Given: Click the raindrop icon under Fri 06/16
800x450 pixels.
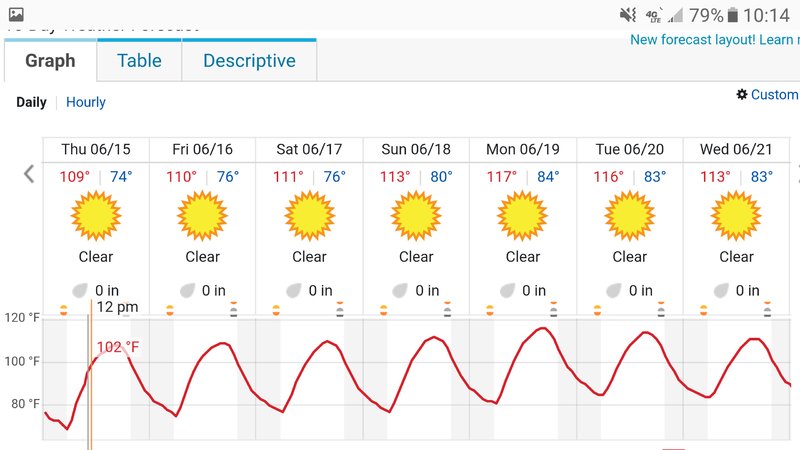Looking at the screenshot, I should (187, 291).
